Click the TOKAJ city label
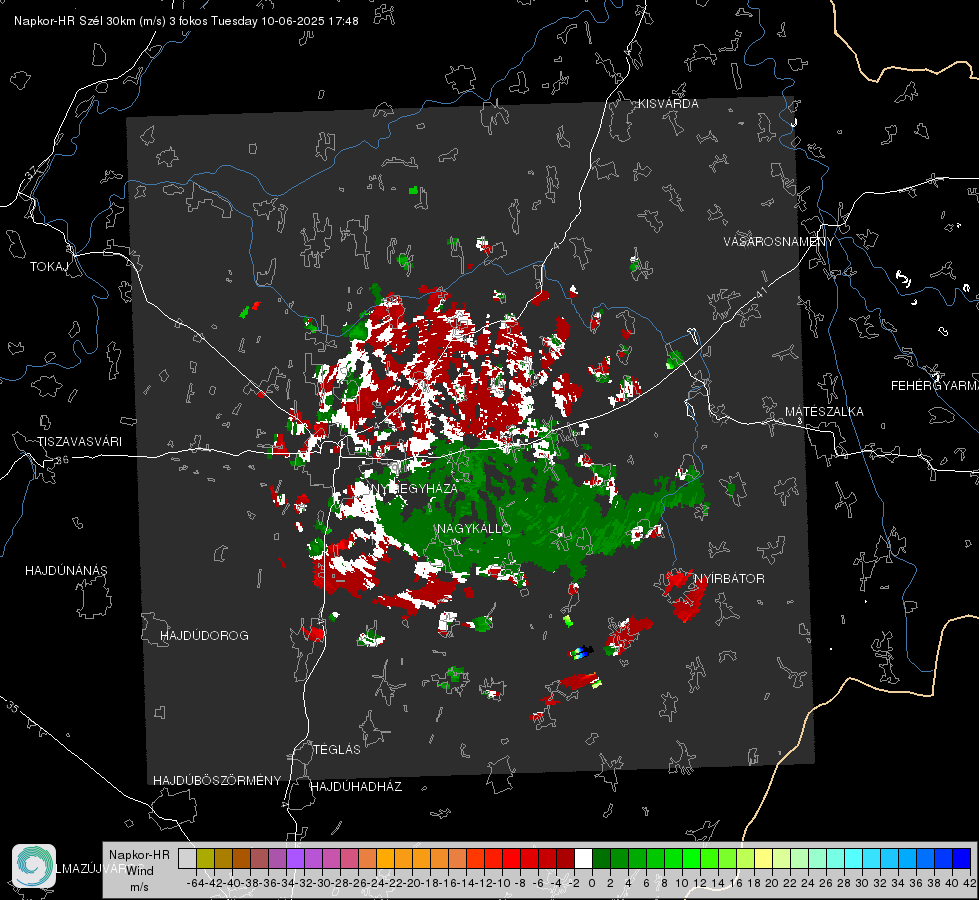This screenshot has height=900, width=979. 49,267
